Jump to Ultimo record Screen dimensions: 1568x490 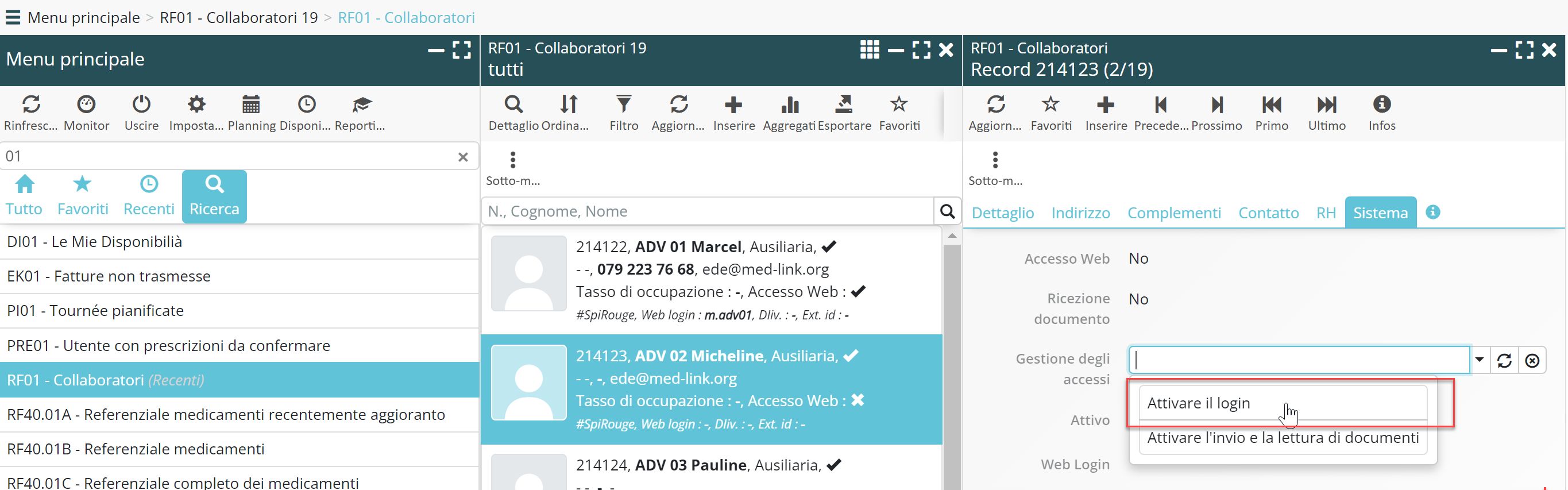[x=1326, y=105]
